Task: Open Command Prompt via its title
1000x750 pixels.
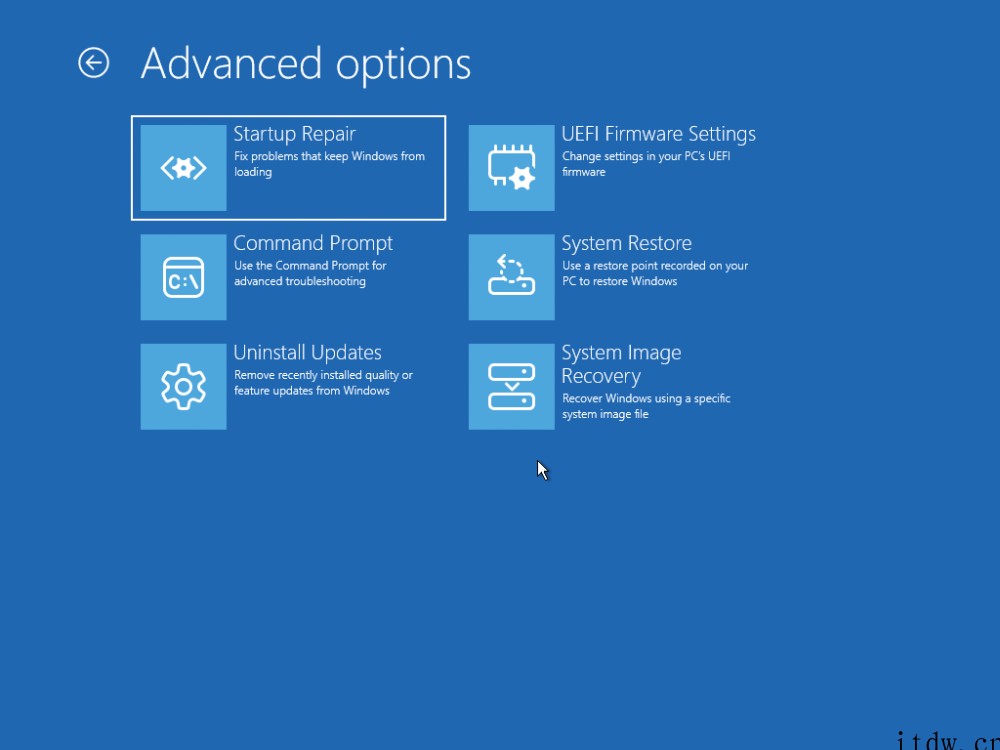Action: [x=313, y=243]
